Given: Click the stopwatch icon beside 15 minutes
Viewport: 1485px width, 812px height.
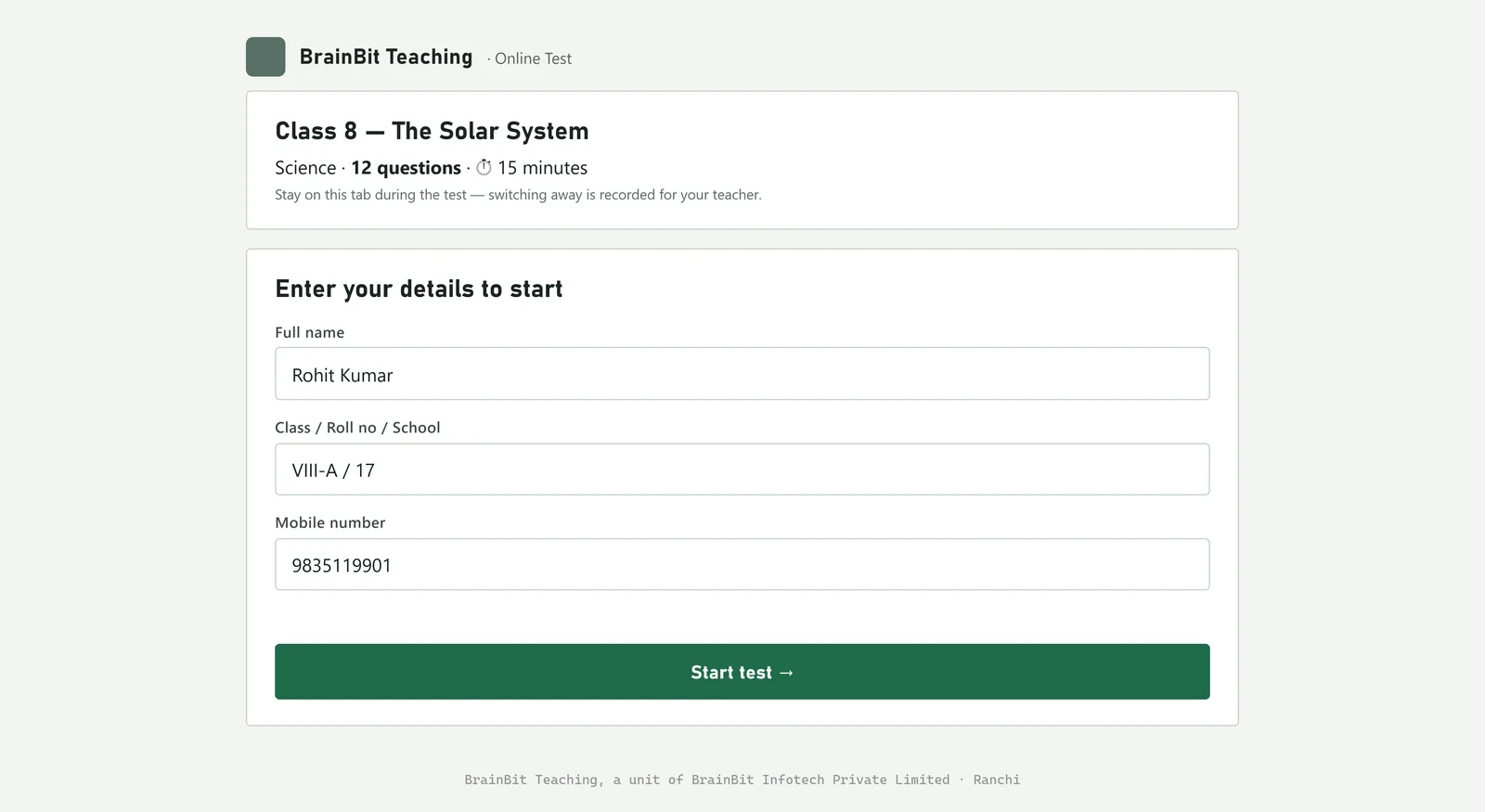Looking at the screenshot, I should point(484,168).
